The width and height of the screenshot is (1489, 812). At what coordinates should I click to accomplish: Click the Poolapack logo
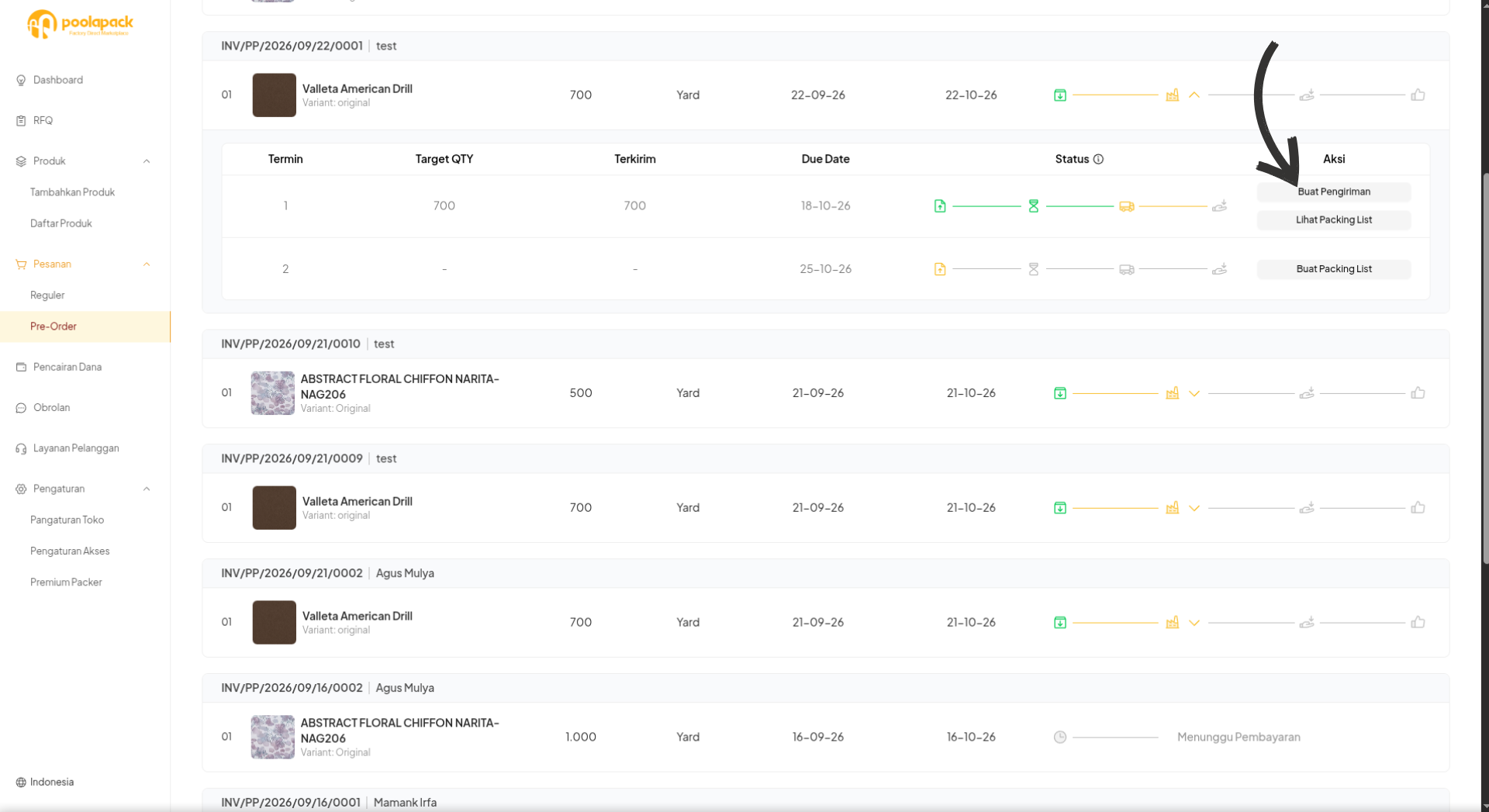coord(80,23)
